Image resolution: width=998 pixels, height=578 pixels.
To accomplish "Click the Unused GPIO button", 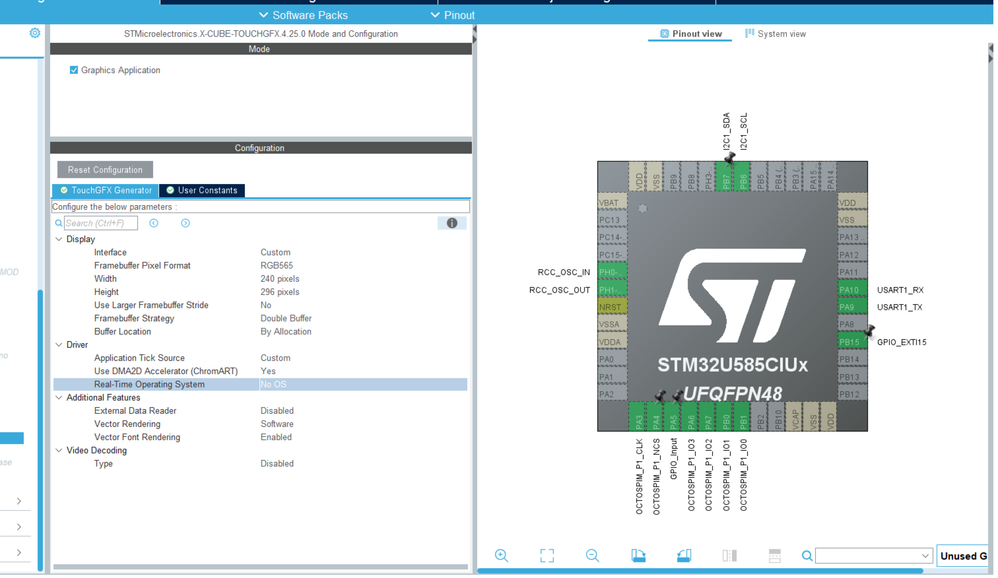I will 963,556.
